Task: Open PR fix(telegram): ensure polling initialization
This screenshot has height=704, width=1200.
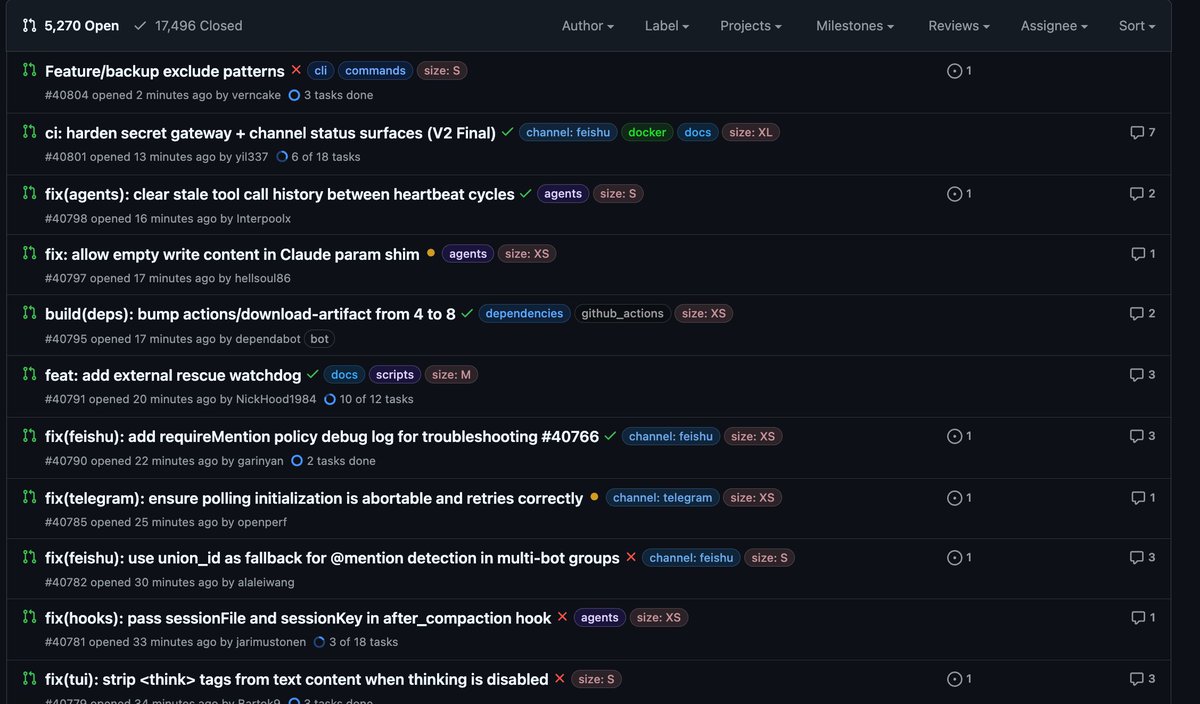Action: pyautogui.click(x=314, y=498)
